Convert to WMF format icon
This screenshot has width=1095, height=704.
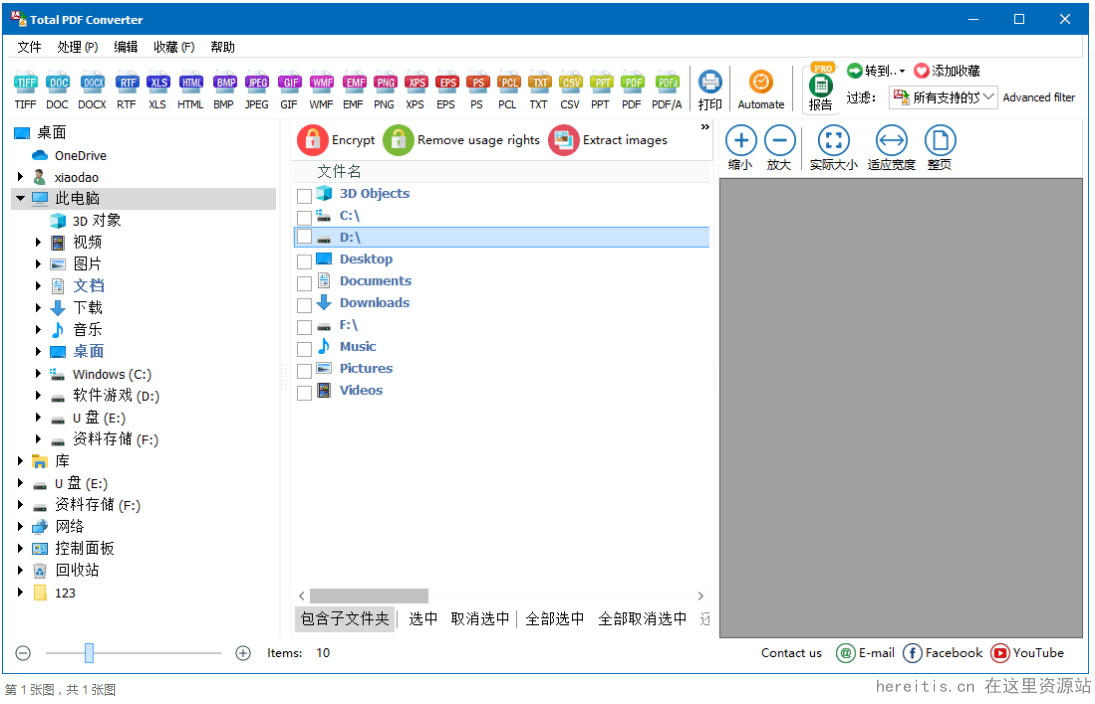322,83
